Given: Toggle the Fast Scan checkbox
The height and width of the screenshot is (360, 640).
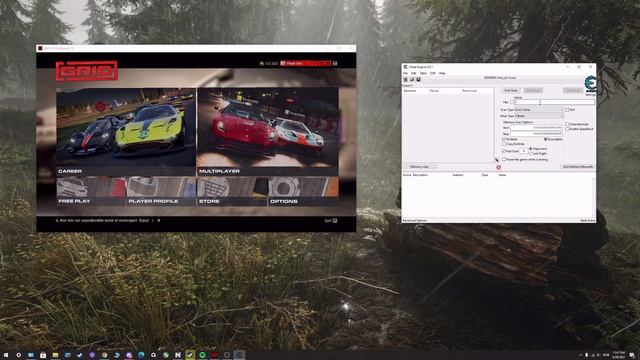Looking at the screenshot, I should [504, 151].
